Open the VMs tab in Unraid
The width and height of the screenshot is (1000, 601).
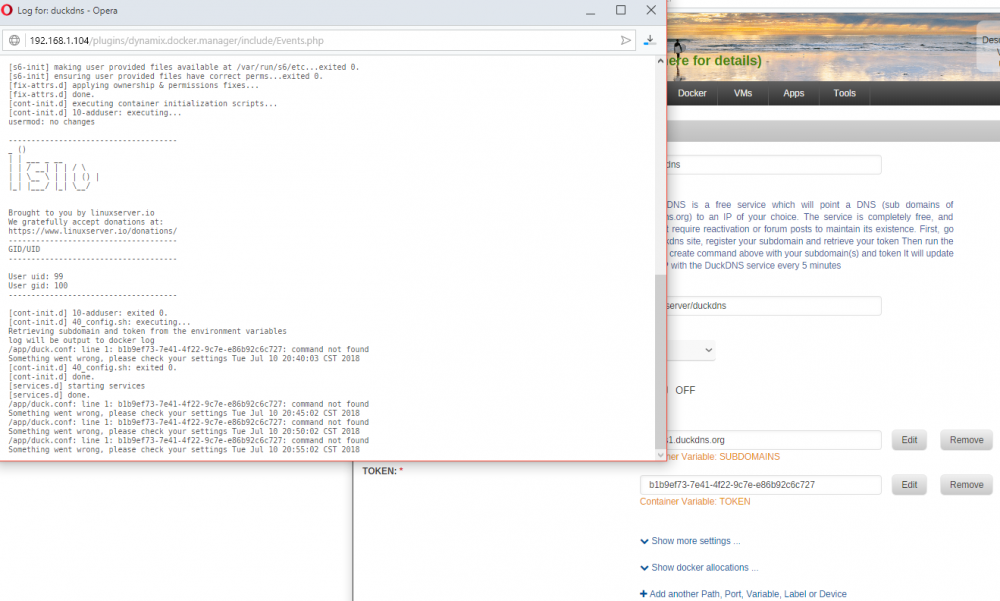click(x=742, y=93)
